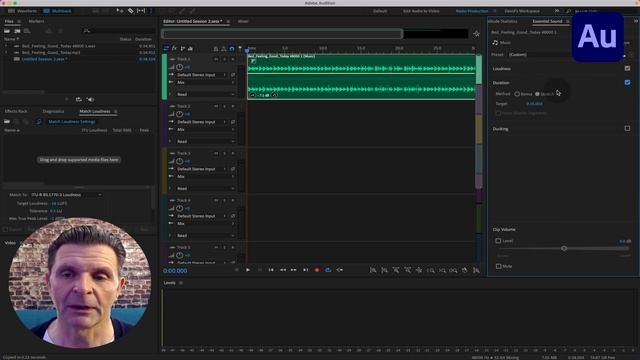Viewport: 640px width, 360px height.
Task: Mute Track 1
Action: 216,59
